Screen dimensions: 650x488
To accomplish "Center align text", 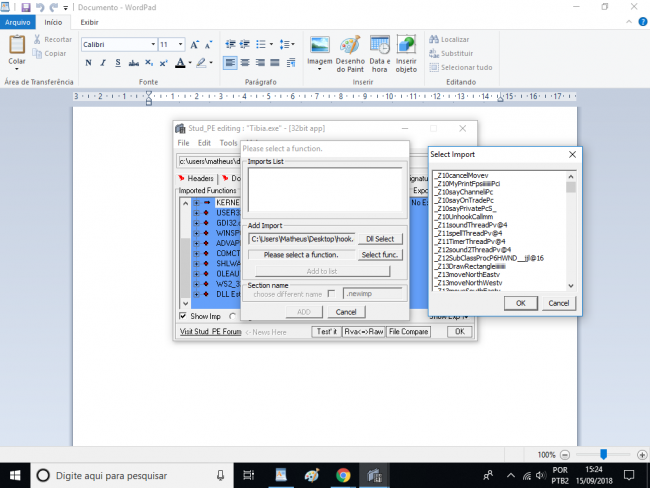I will pos(245,63).
